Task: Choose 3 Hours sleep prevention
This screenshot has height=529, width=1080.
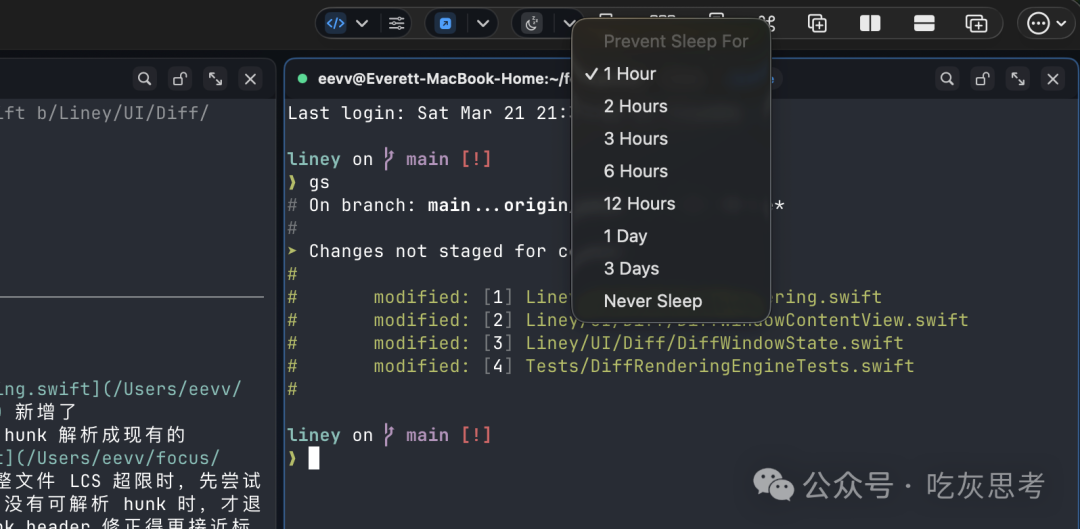Action: (x=671, y=138)
